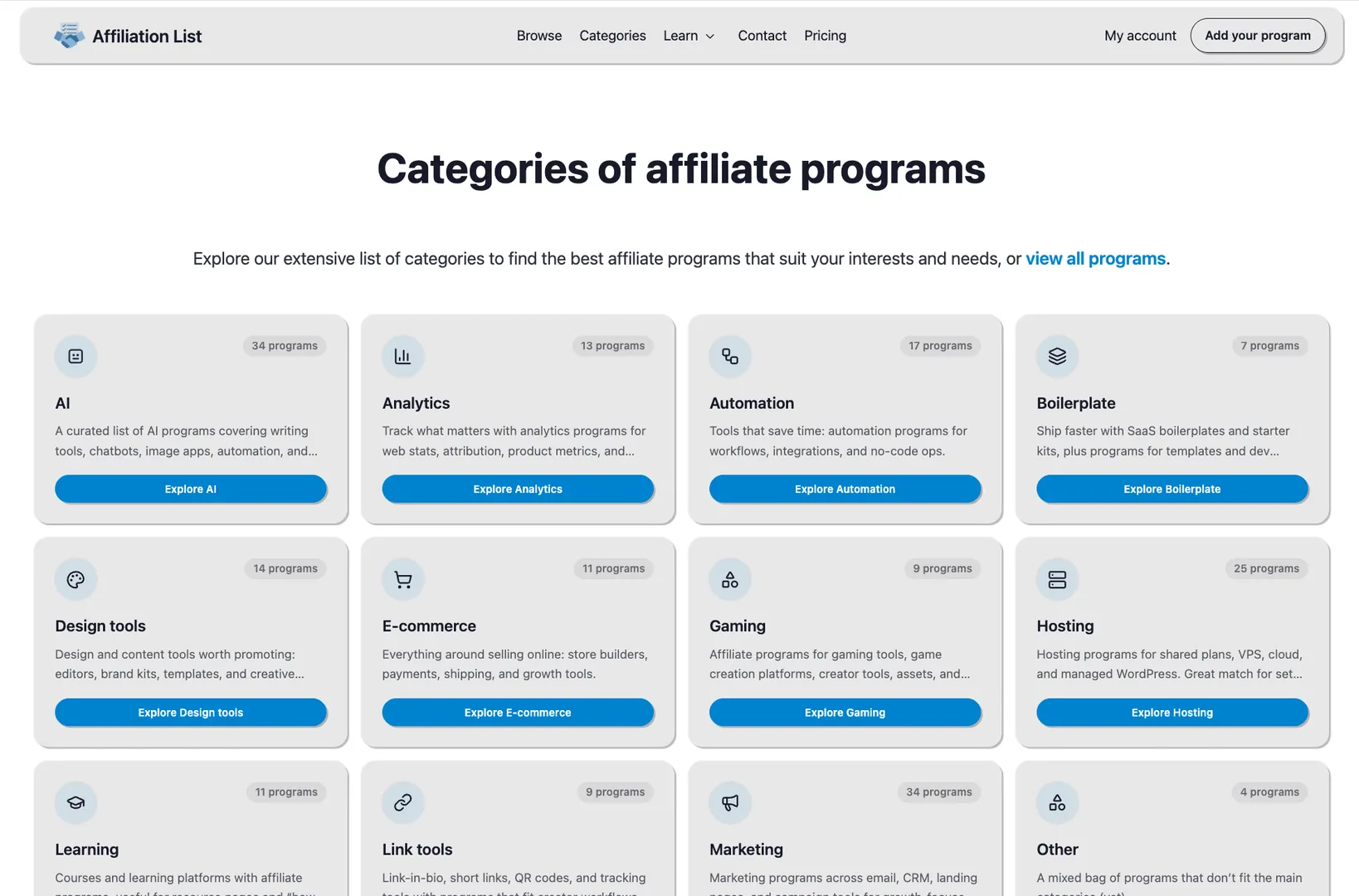Click the 7 programs badge
Screen dimensions: 1359x896
(x=1269, y=346)
